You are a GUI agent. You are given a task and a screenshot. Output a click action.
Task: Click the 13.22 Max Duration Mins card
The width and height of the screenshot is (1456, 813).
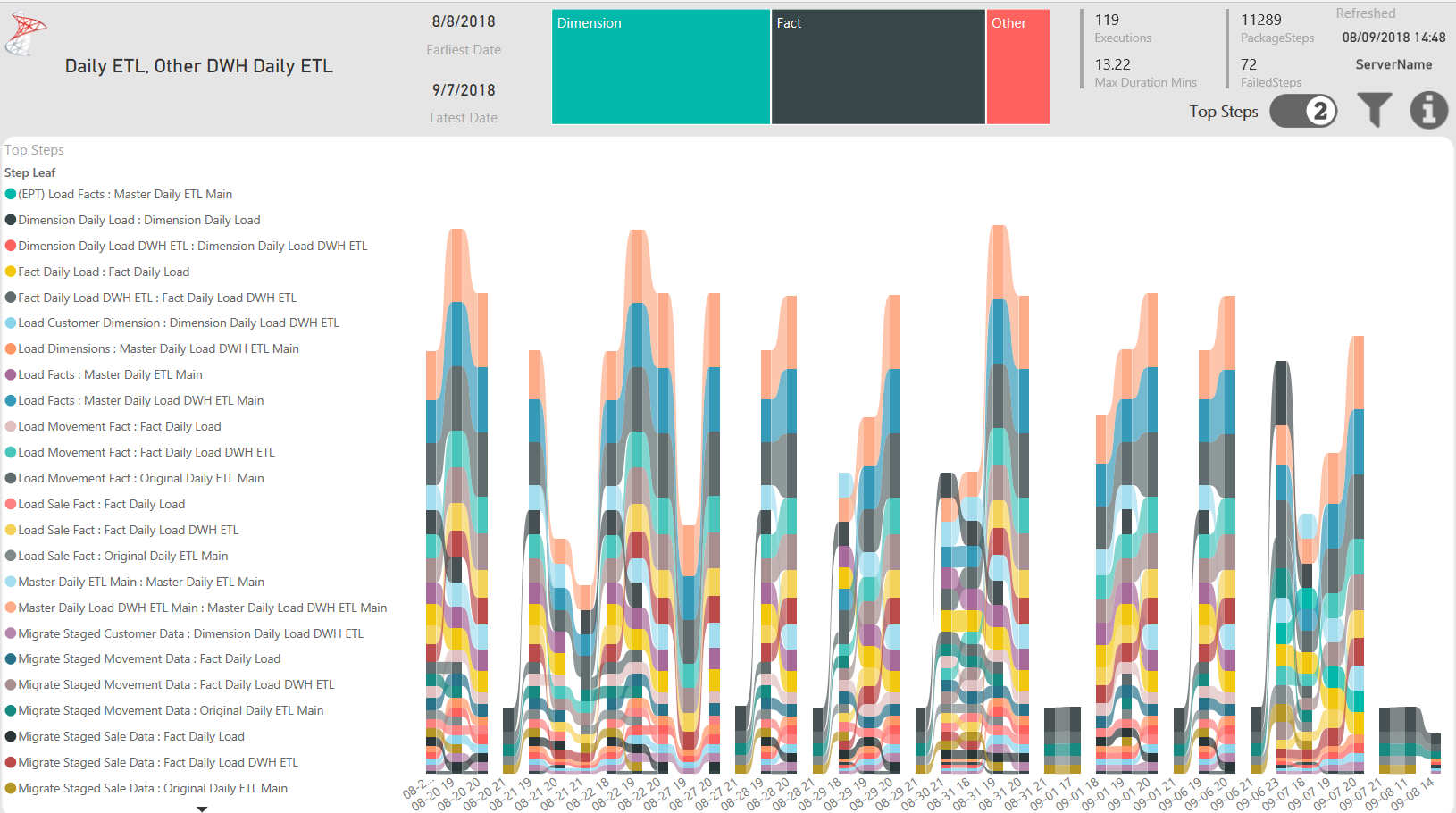pyautogui.click(x=1145, y=72)
